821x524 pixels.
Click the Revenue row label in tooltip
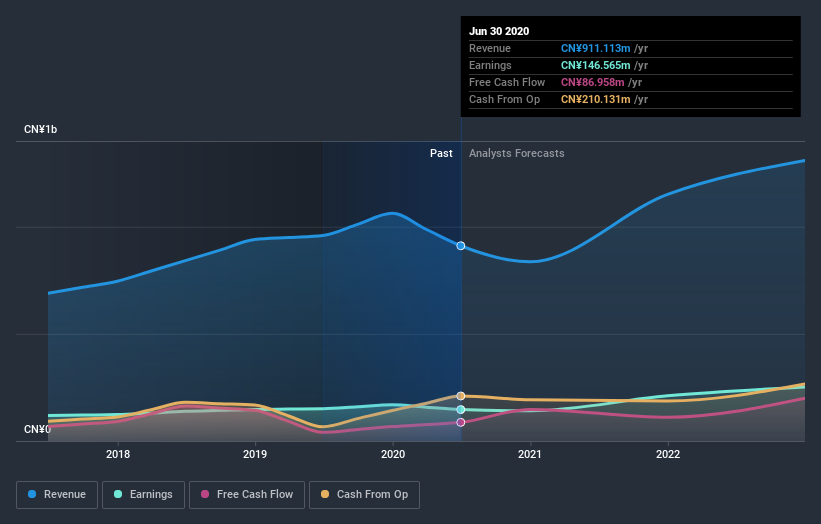coord(490,48)
